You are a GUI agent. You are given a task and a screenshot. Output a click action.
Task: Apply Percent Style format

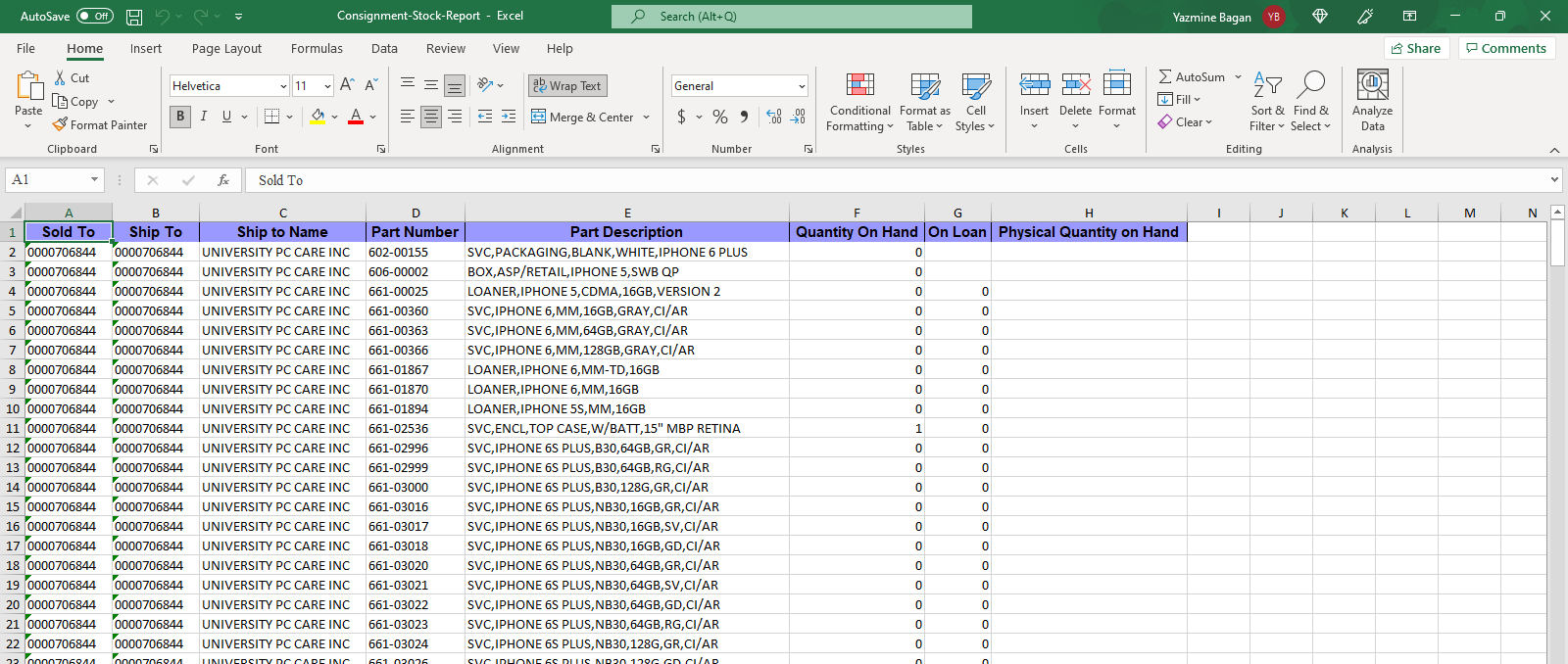pyautogui.click(x=720, y=117)
